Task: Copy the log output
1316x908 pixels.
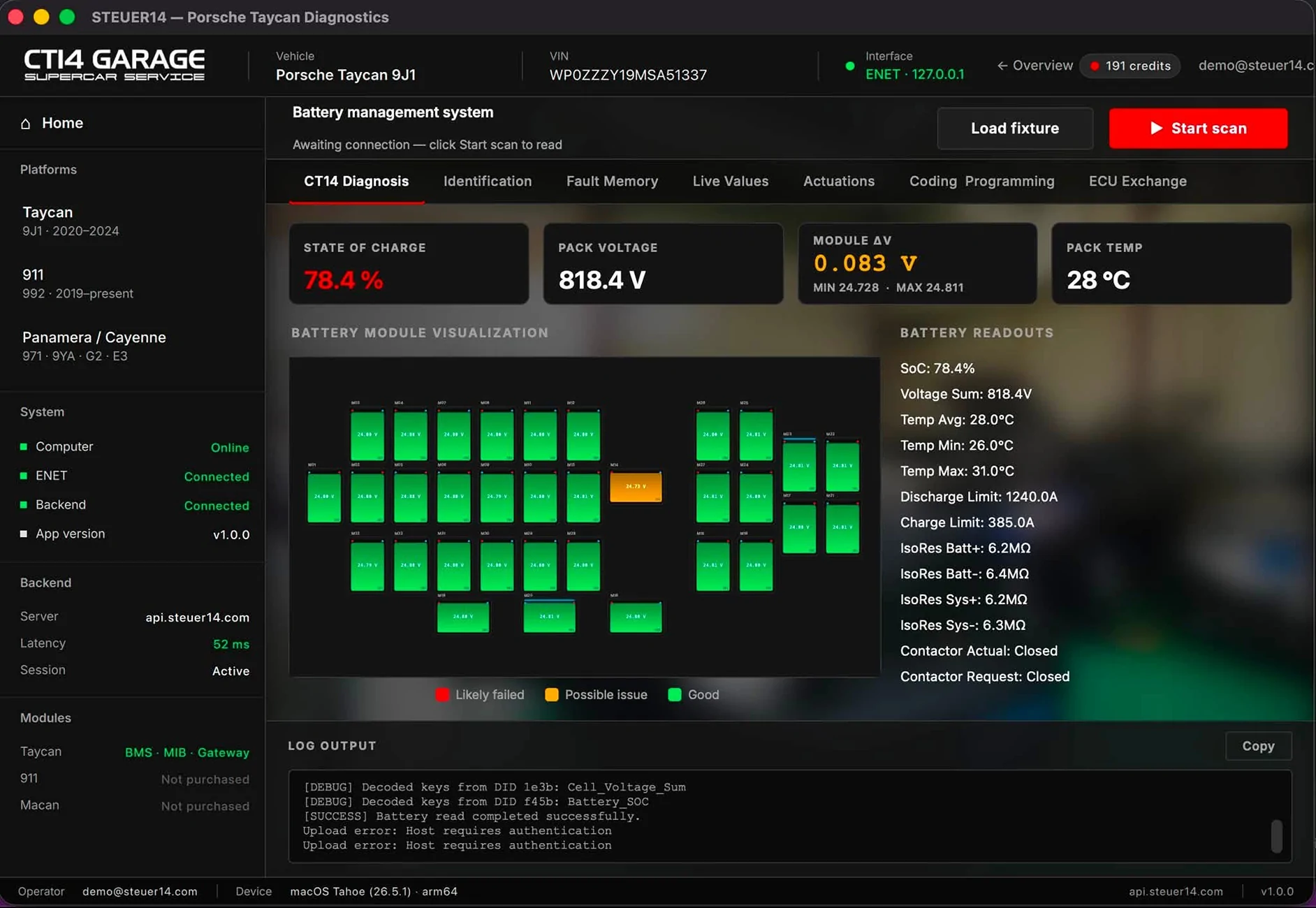Action: [x=1258, y=746]
